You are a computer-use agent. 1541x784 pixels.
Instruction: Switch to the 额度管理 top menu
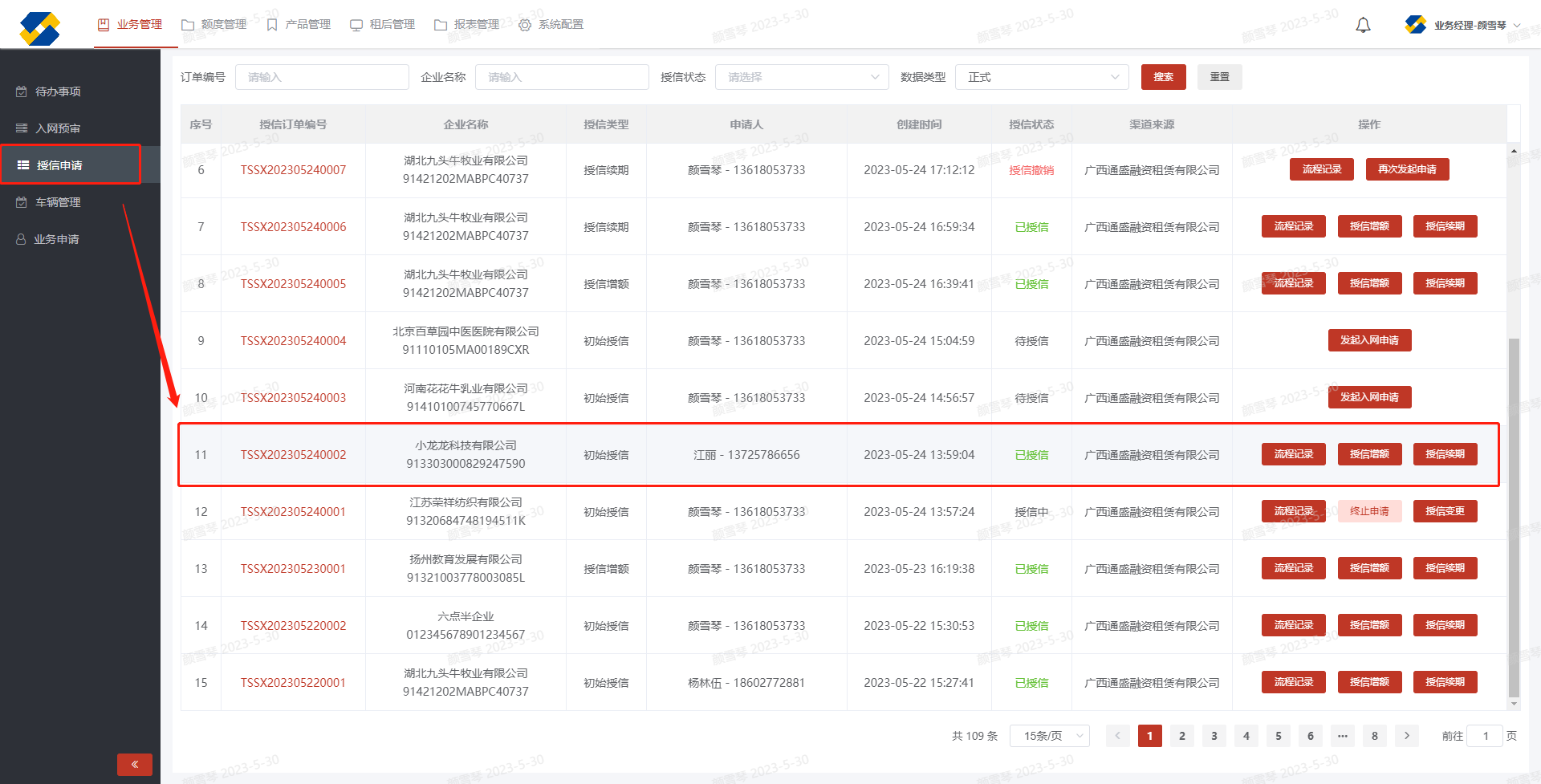click(214, 25)
